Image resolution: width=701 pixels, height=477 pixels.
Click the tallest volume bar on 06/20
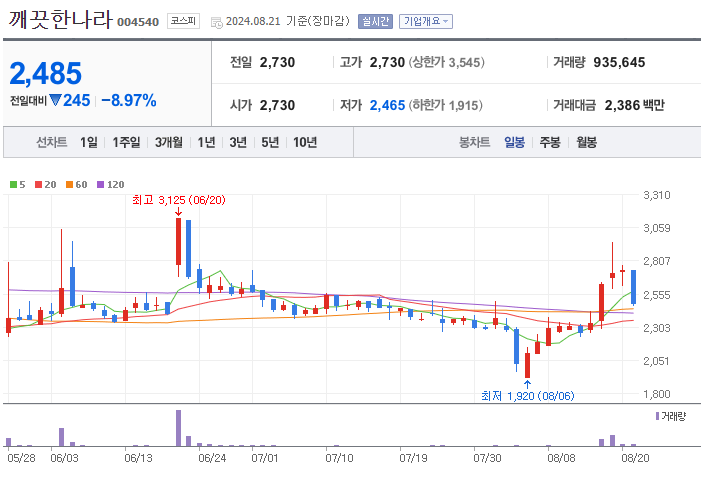click(178, 428)
